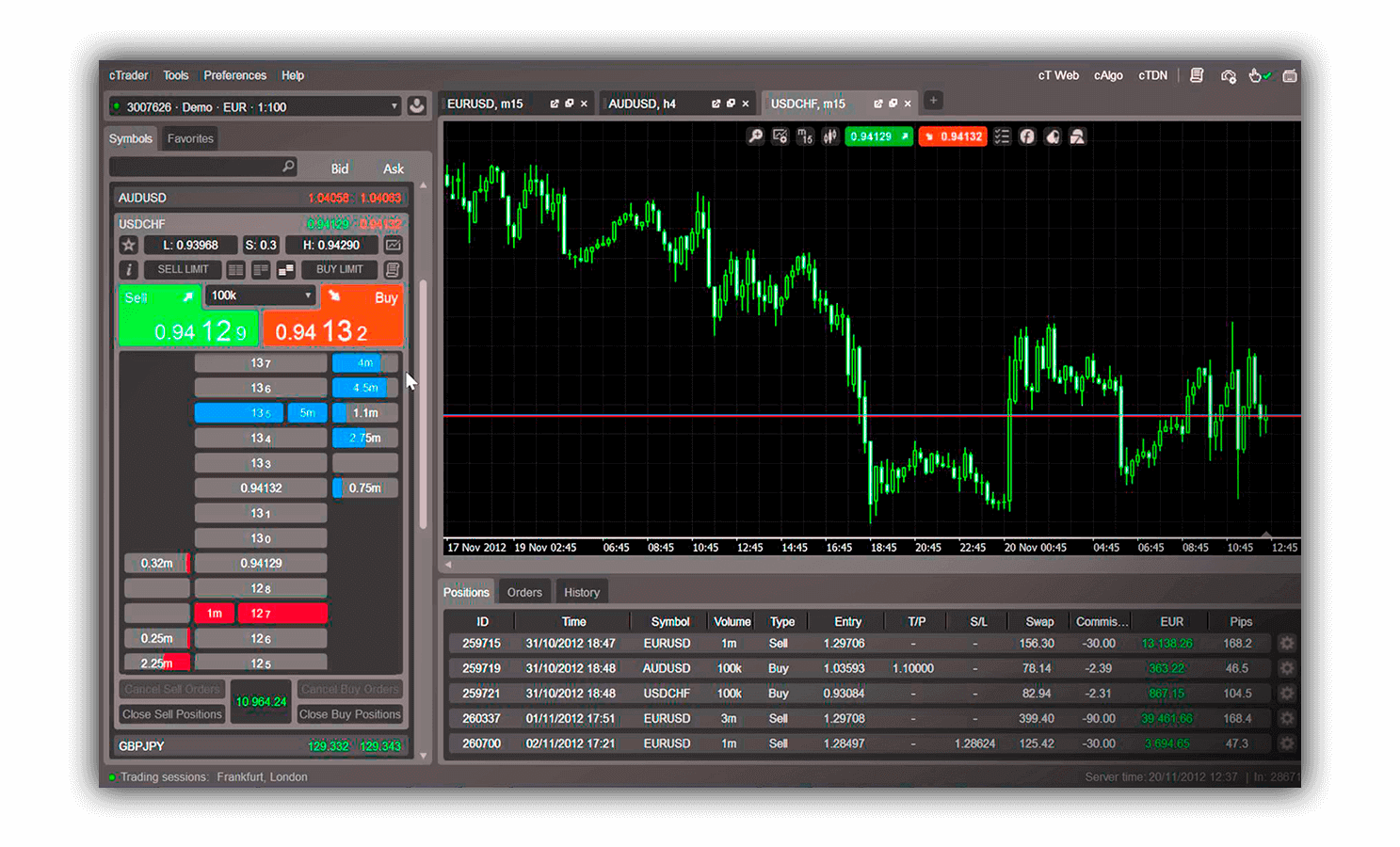
Task: Click the symbols list vertical scrollbar
Action: point(424,405)
